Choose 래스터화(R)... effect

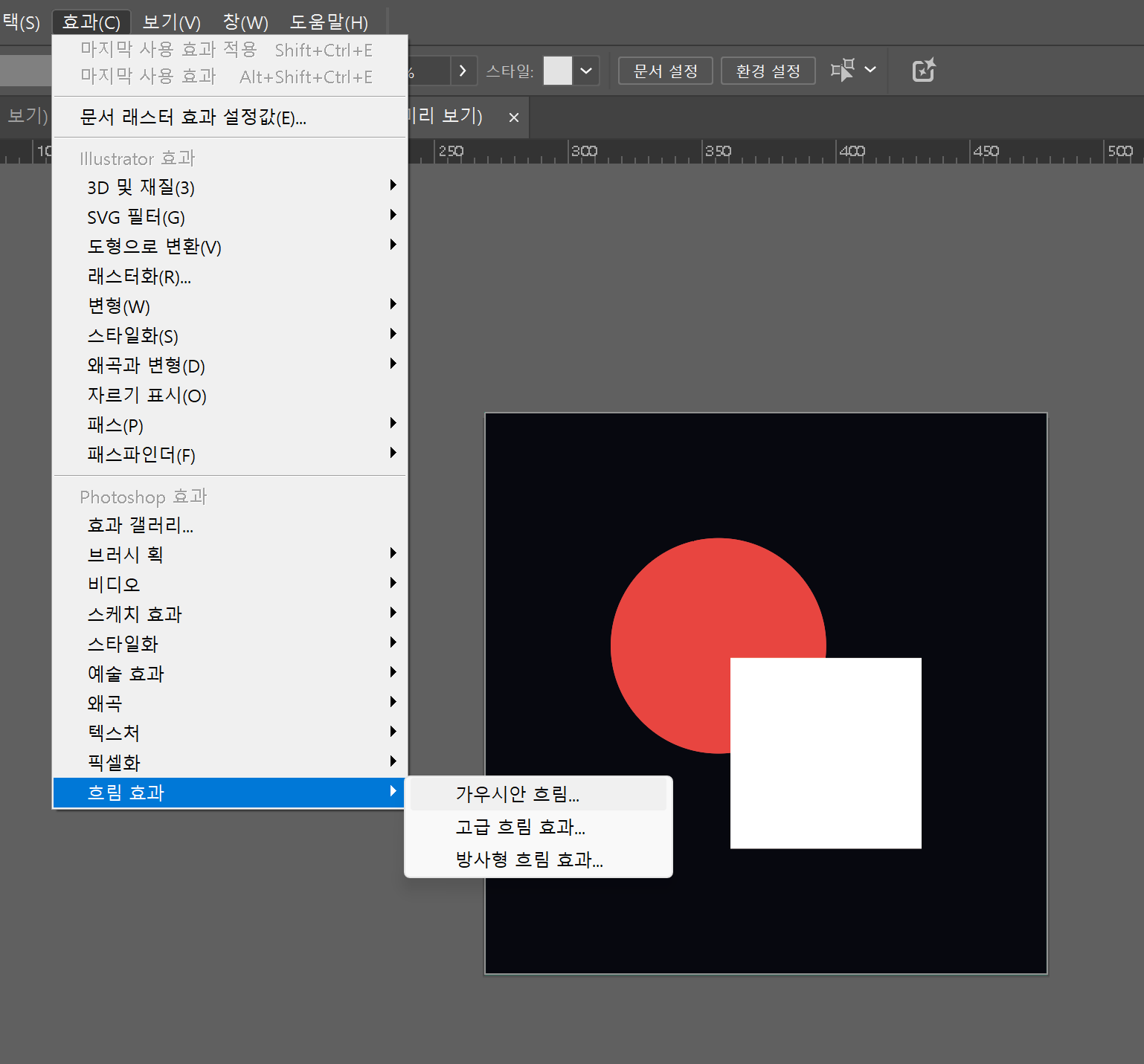tap(230, 277)
